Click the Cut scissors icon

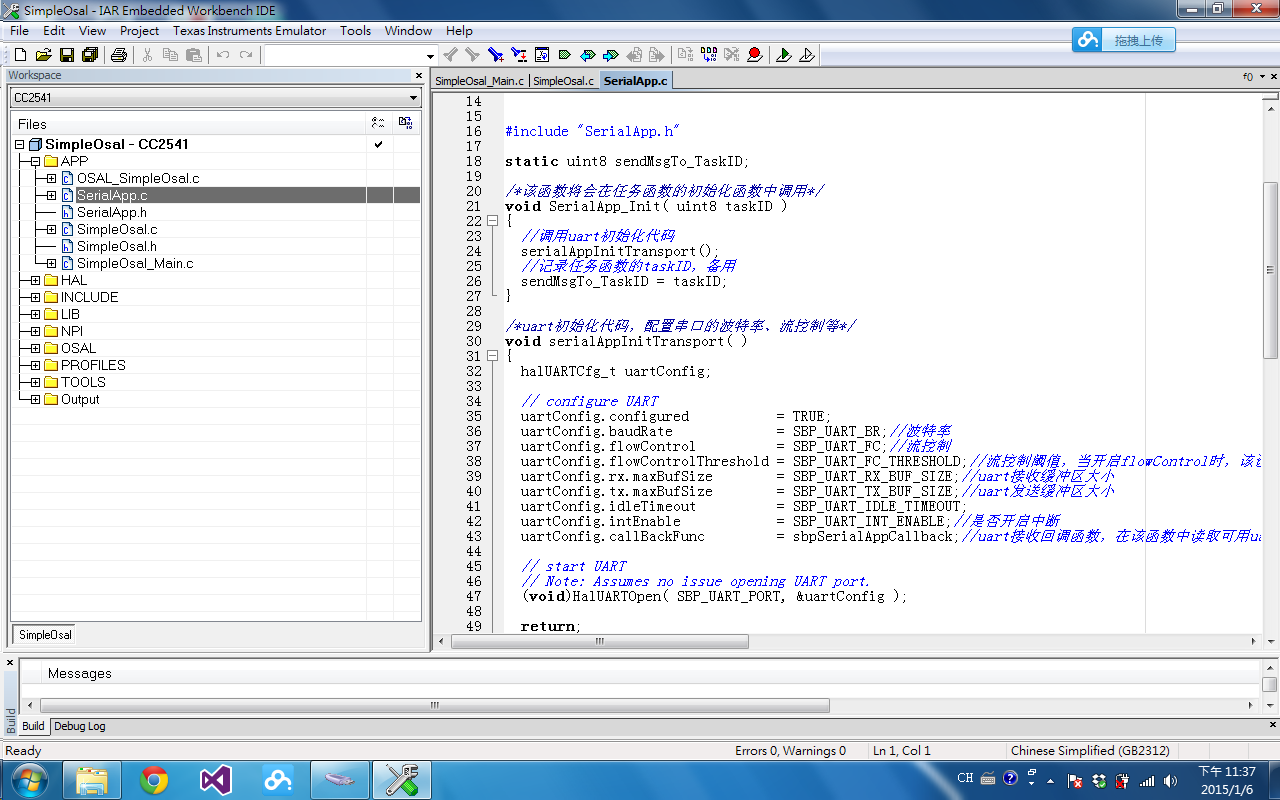(x=147, y=55)
